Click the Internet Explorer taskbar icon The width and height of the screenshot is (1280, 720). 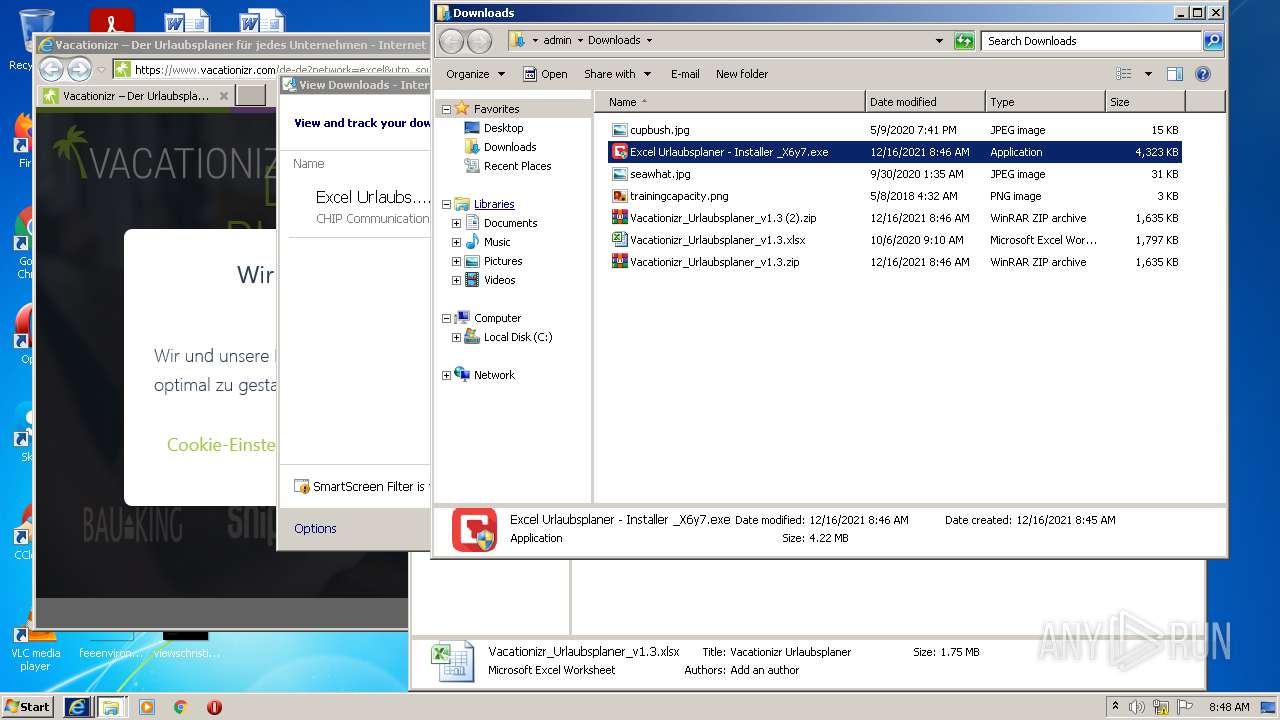[77, 707]
